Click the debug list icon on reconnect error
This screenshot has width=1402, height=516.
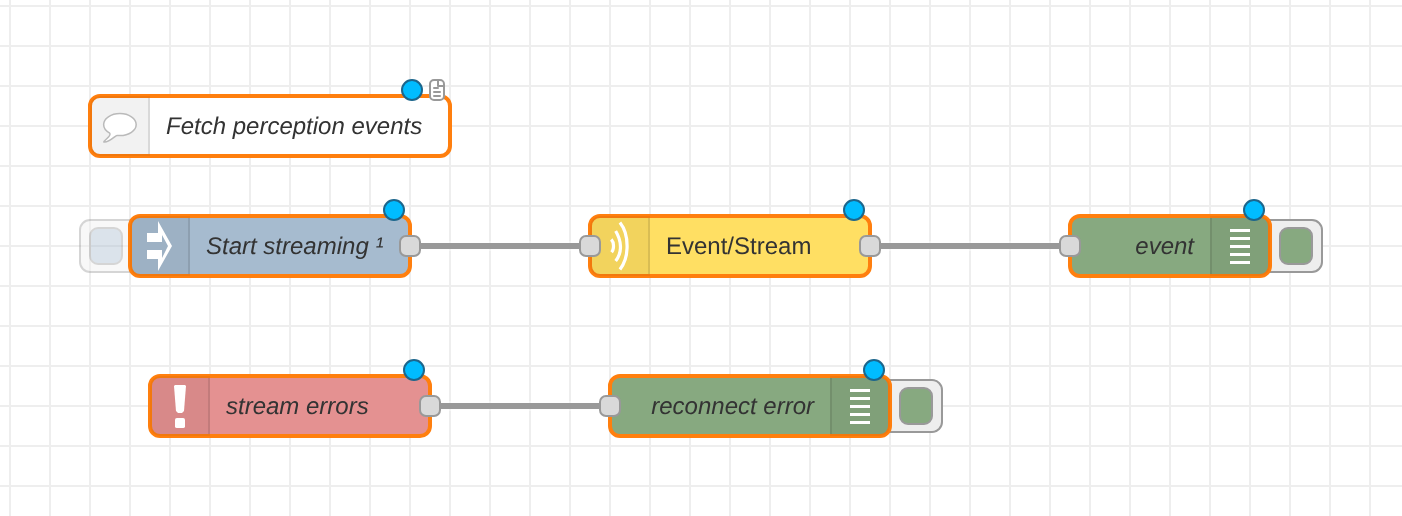coord(860,406)
